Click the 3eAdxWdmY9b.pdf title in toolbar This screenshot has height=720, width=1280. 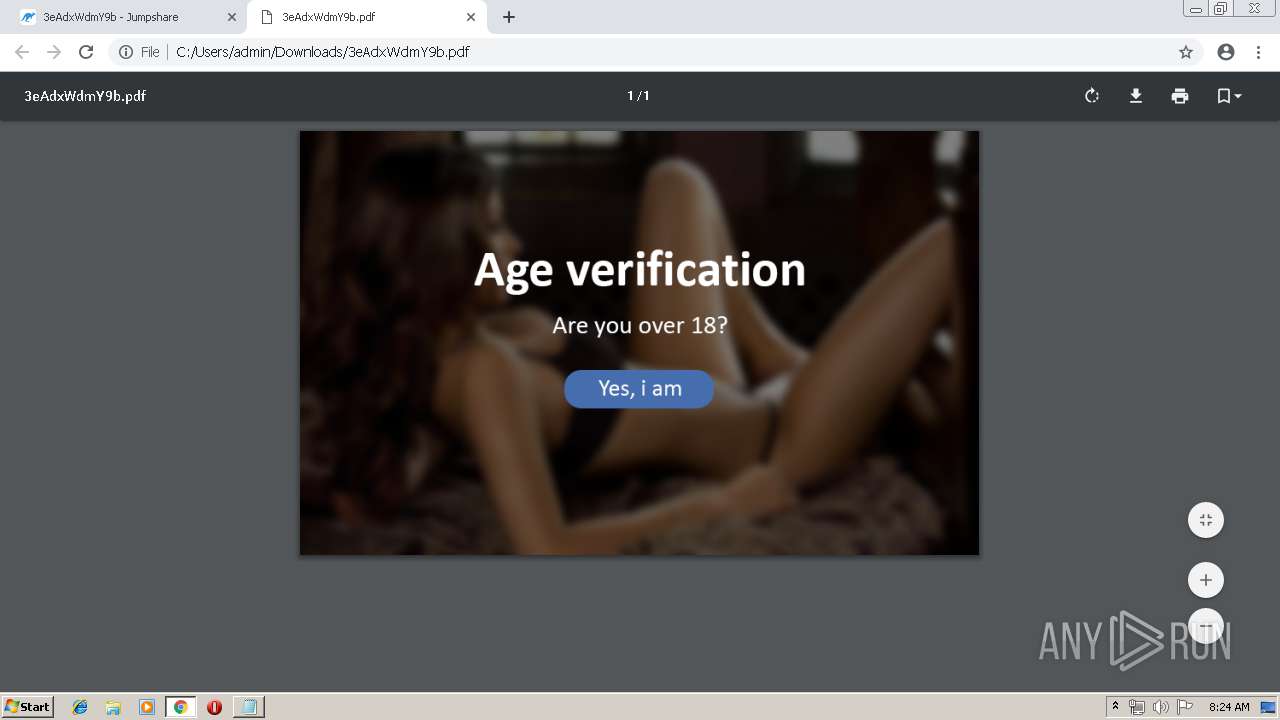coord(85,96)
